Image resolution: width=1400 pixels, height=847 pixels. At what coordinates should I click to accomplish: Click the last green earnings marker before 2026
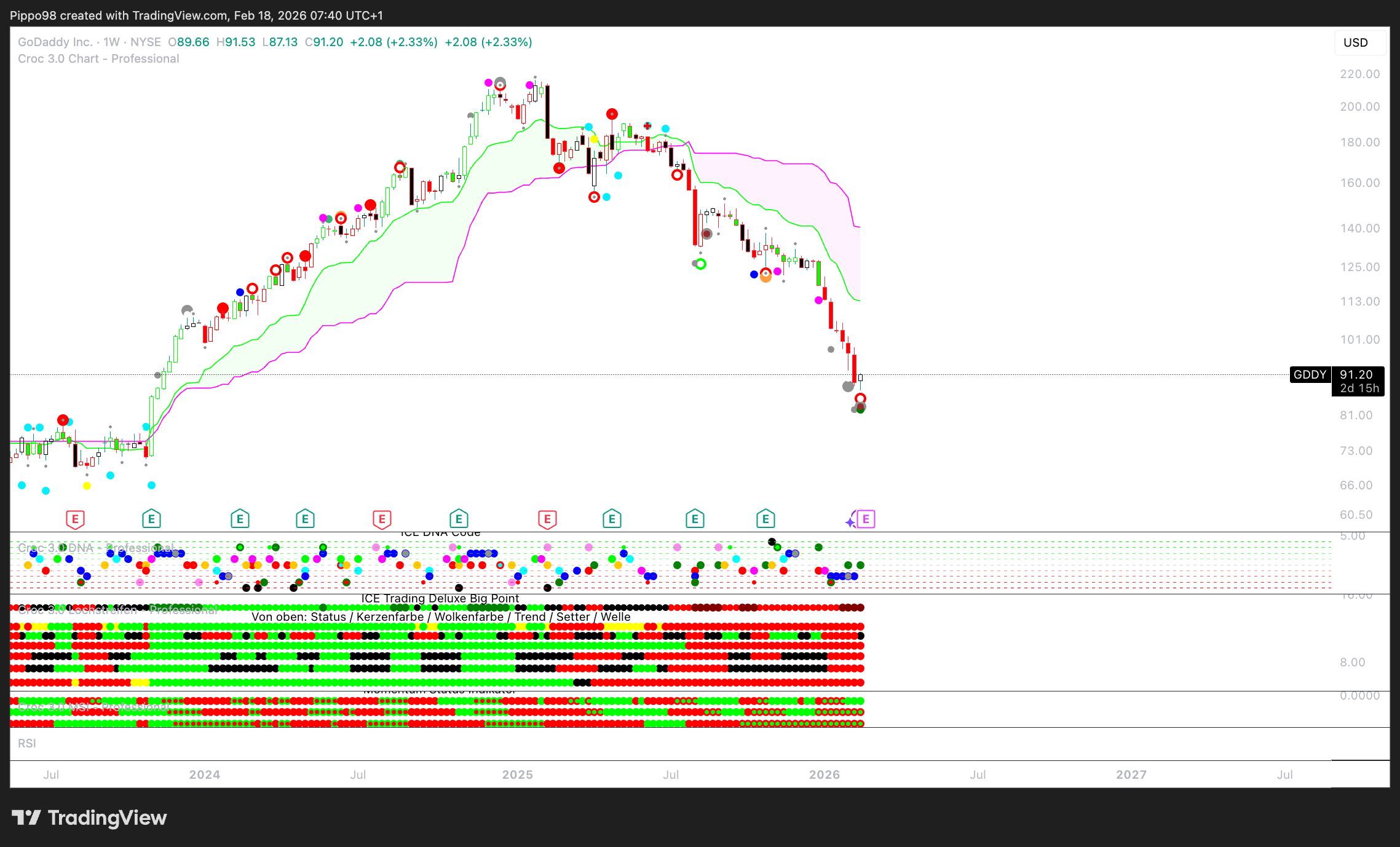point(765,519)
